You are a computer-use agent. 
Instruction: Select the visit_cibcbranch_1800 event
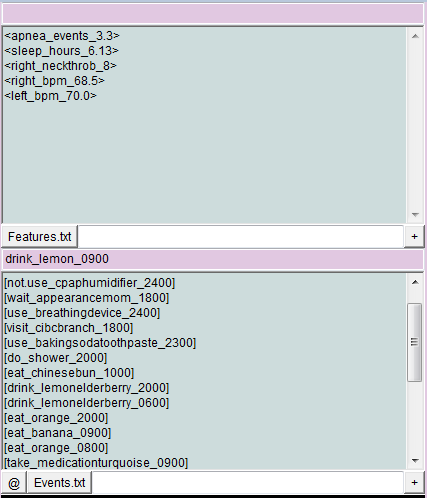(x=69, y=328)
